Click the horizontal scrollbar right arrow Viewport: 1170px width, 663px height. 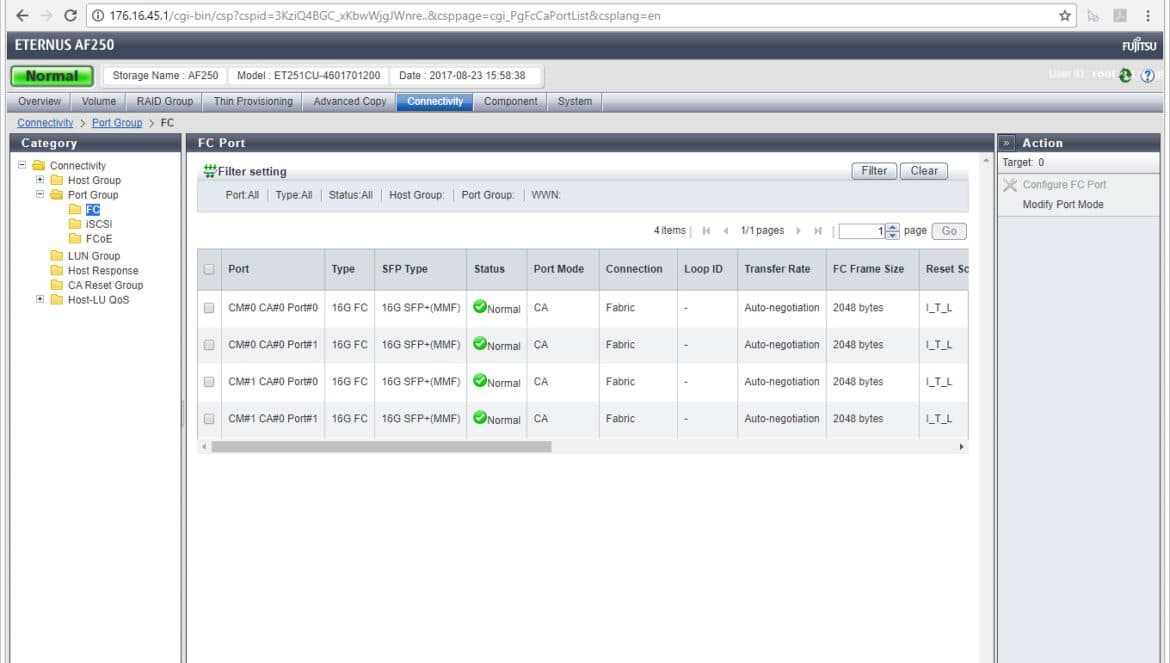(x=961, y=447)
